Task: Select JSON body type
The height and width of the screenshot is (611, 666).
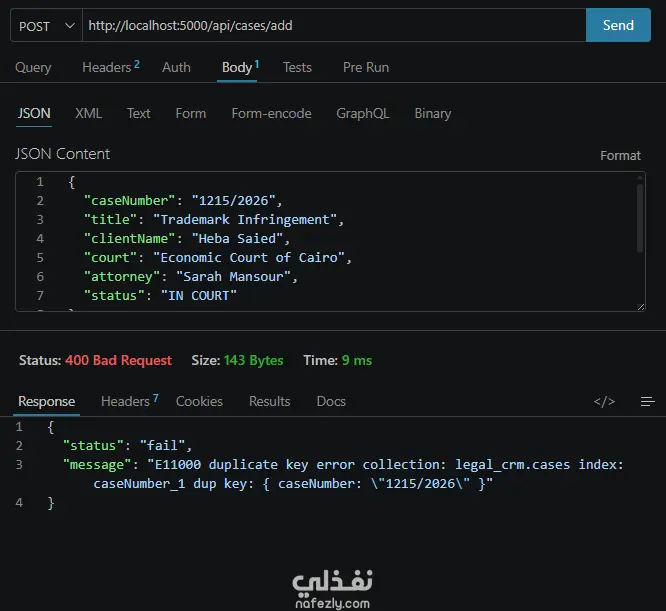Action: (34, 113)
